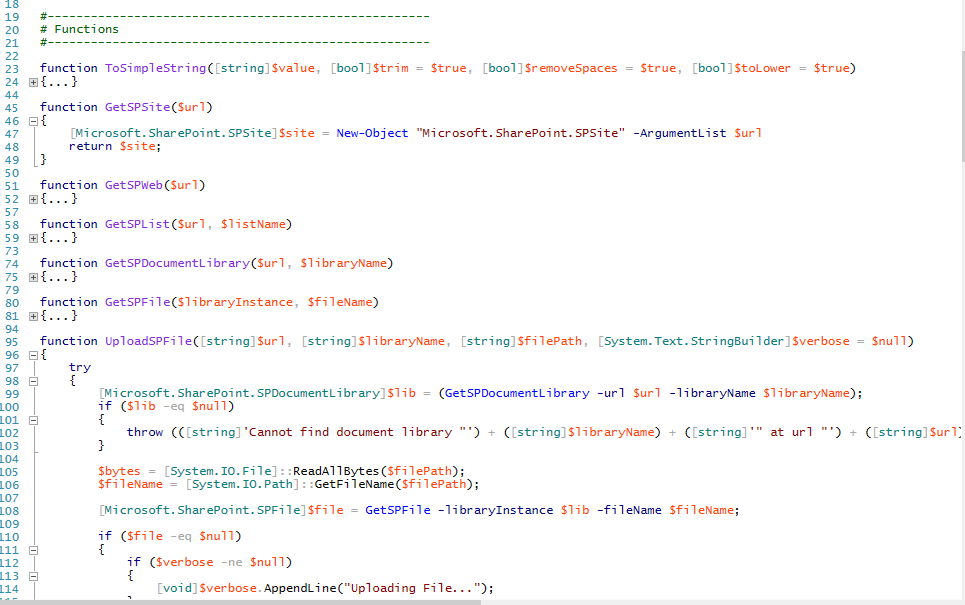Collapse the UploadSPFile function body

click(x=33, y=355)
